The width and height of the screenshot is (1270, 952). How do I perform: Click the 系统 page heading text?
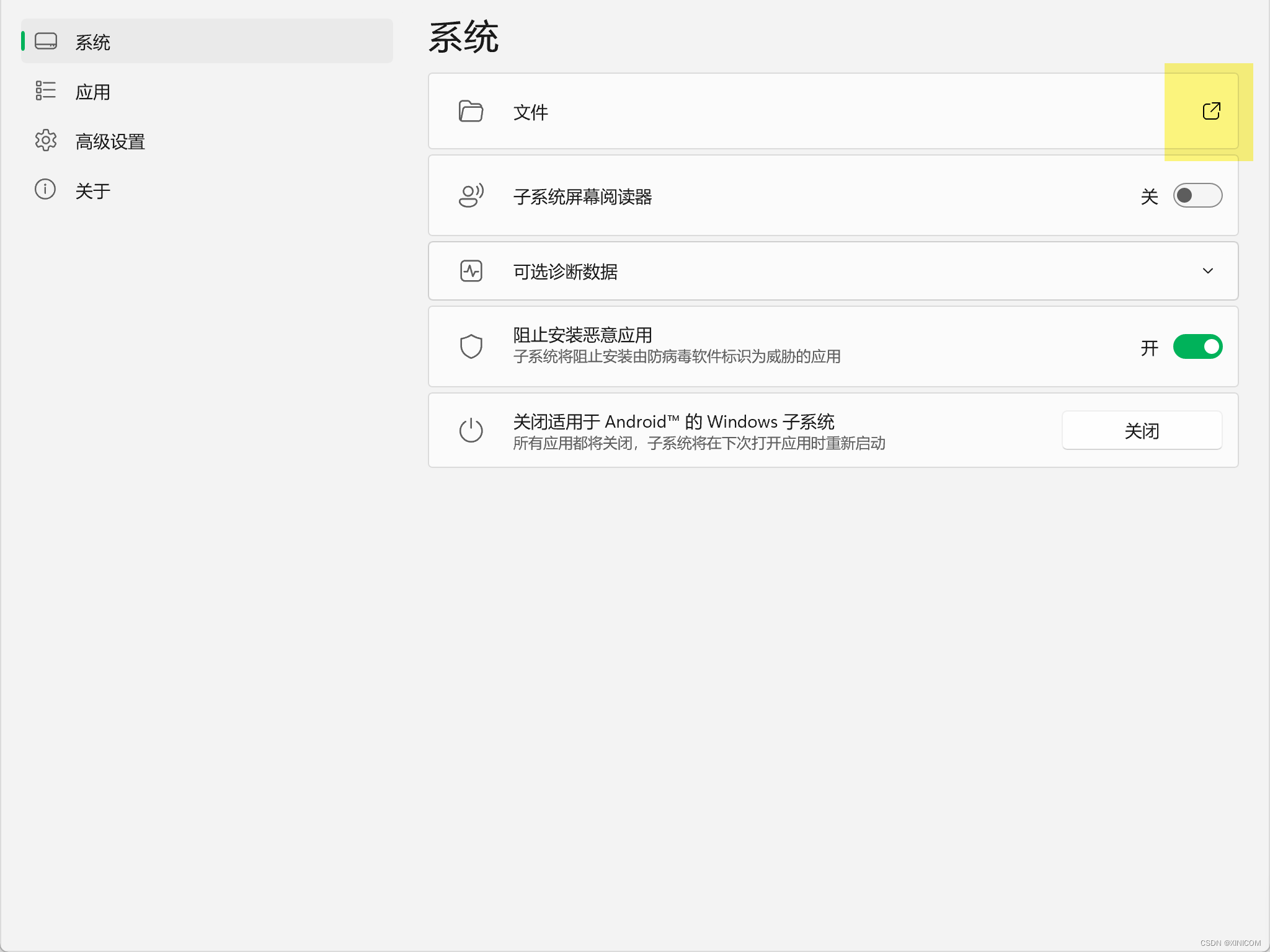click(464, 37)
